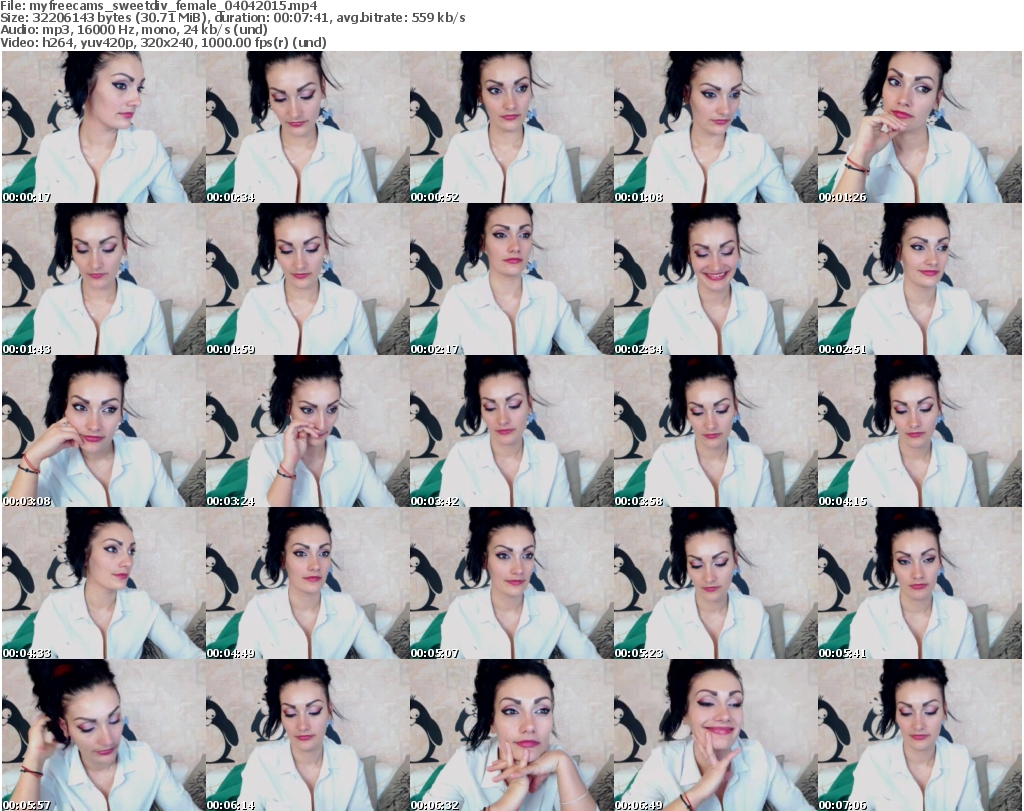This screenshot has height=811, width=1024.
Task: Select the thumbnail timestamped 00:01:26
Action: (x=920, y=127)
